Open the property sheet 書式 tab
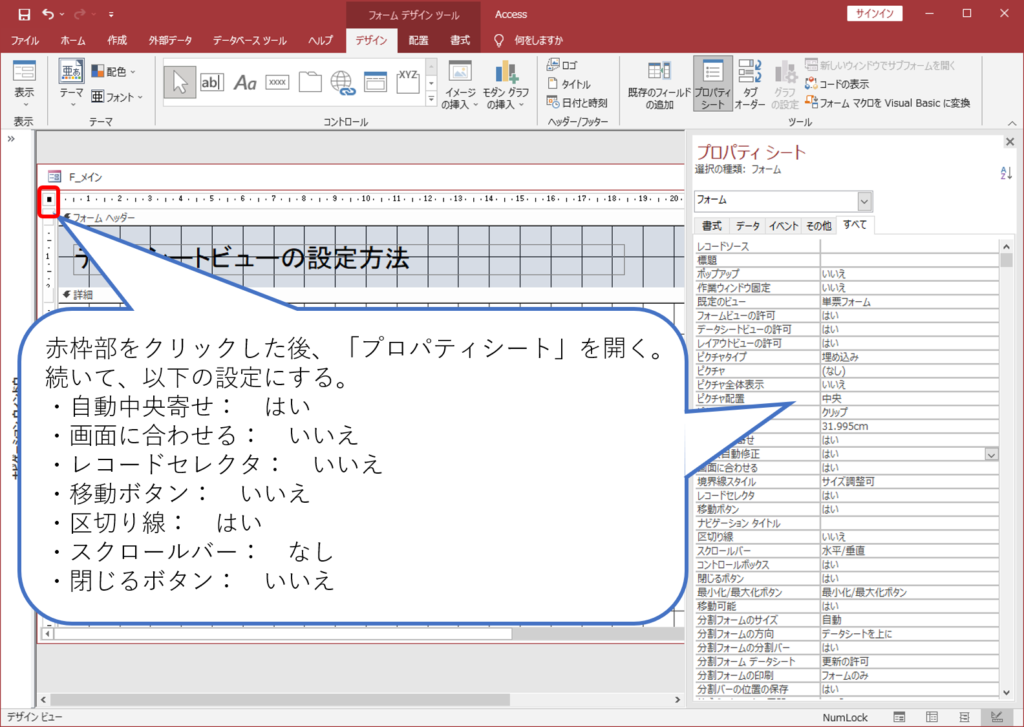This screenshot has height=727, width=1024. pos(712,226)
